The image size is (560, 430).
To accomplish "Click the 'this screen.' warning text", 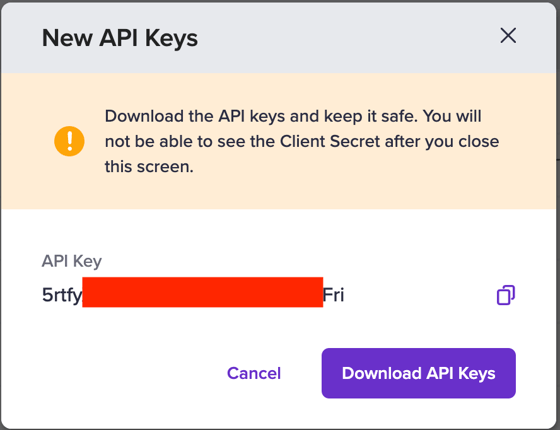I will click(149, 167).
